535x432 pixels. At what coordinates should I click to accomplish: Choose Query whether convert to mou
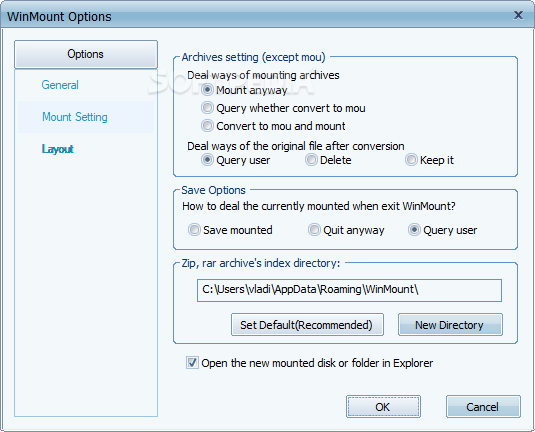(x=207, y=108)
